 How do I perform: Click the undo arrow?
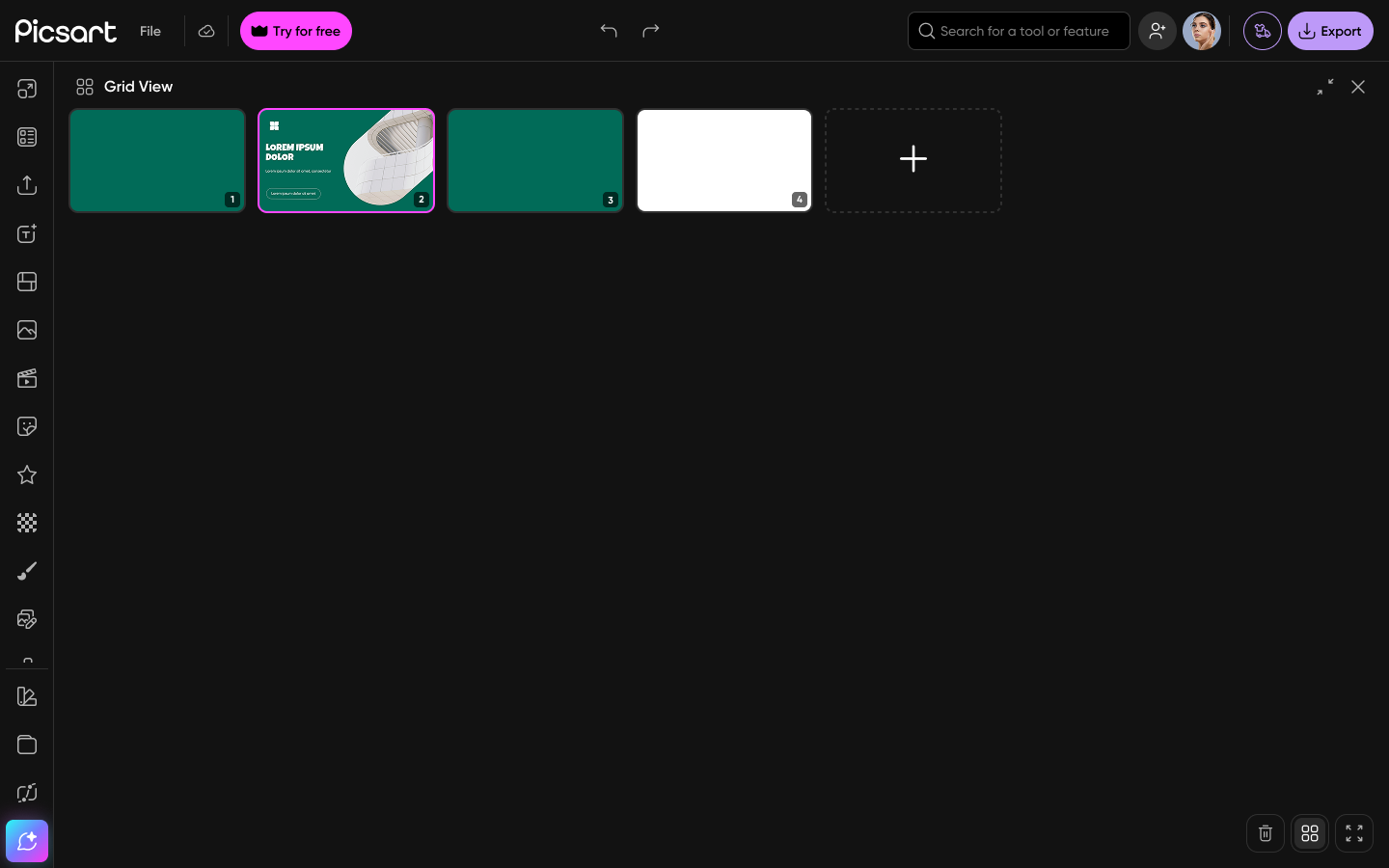609,31
